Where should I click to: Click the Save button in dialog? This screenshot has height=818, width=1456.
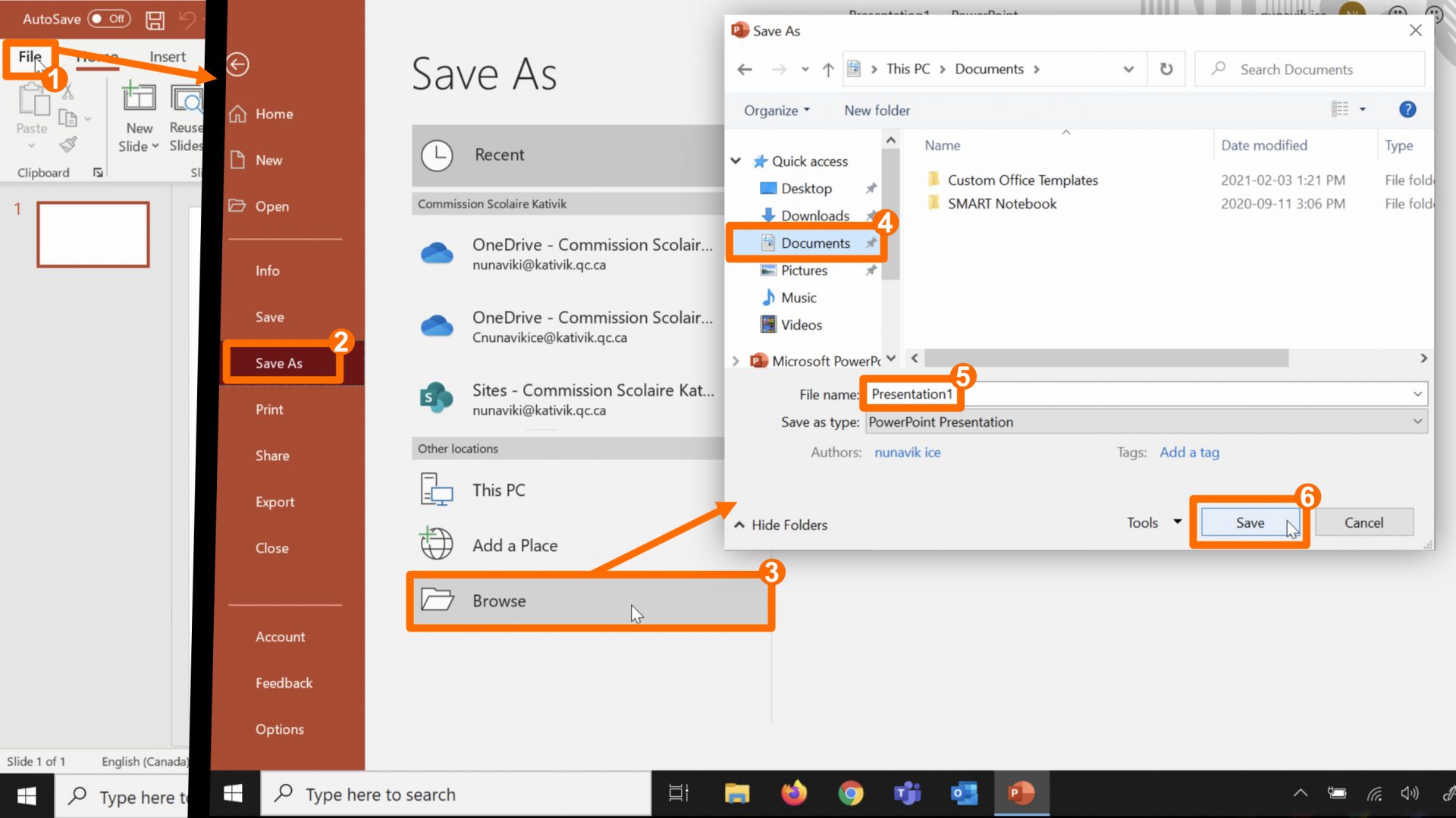[1249, 523]
